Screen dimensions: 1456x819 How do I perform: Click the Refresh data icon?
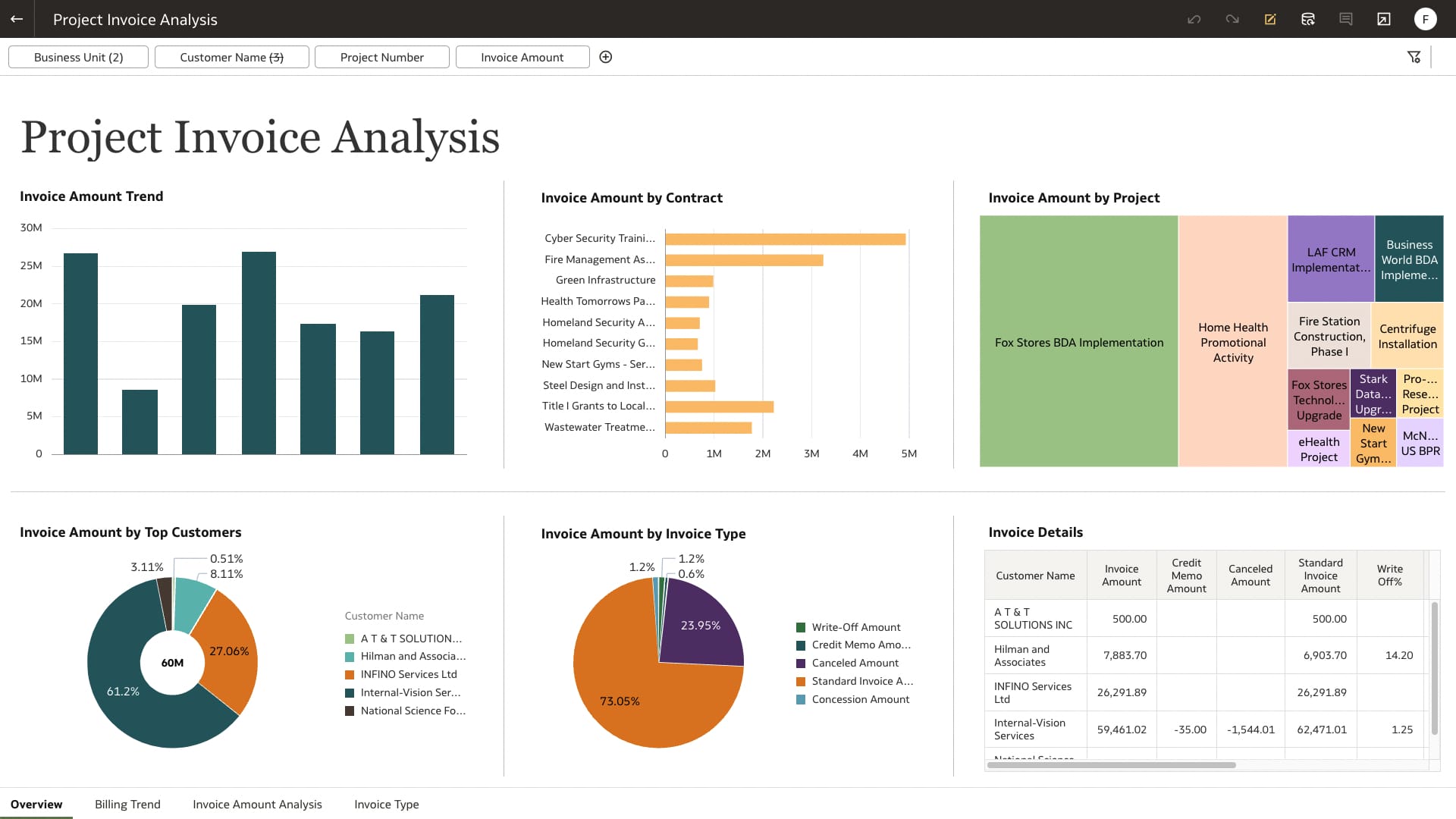coord(1308,19)
